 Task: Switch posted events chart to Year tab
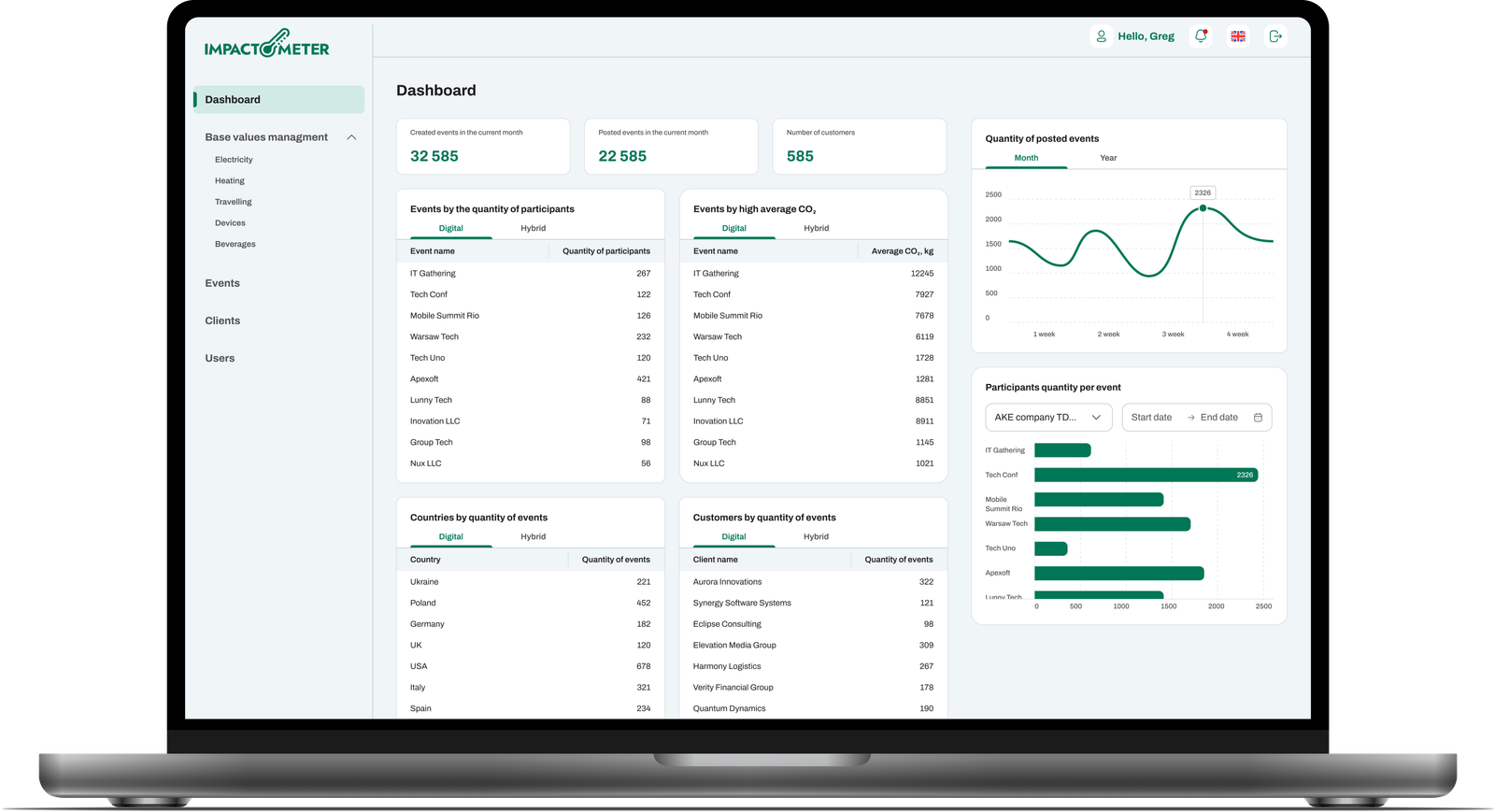point(1108,158)
